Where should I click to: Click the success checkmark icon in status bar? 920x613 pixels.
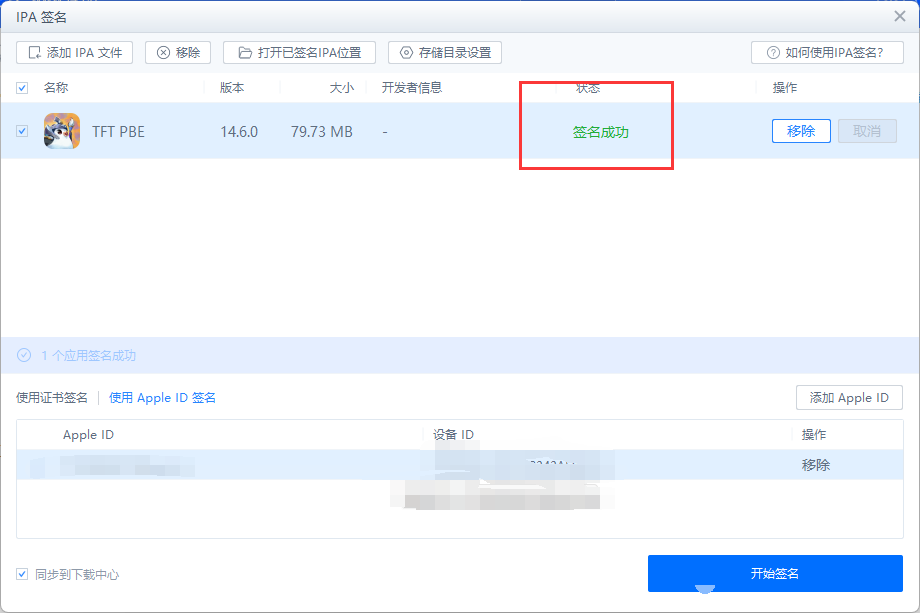coord(24,355)
